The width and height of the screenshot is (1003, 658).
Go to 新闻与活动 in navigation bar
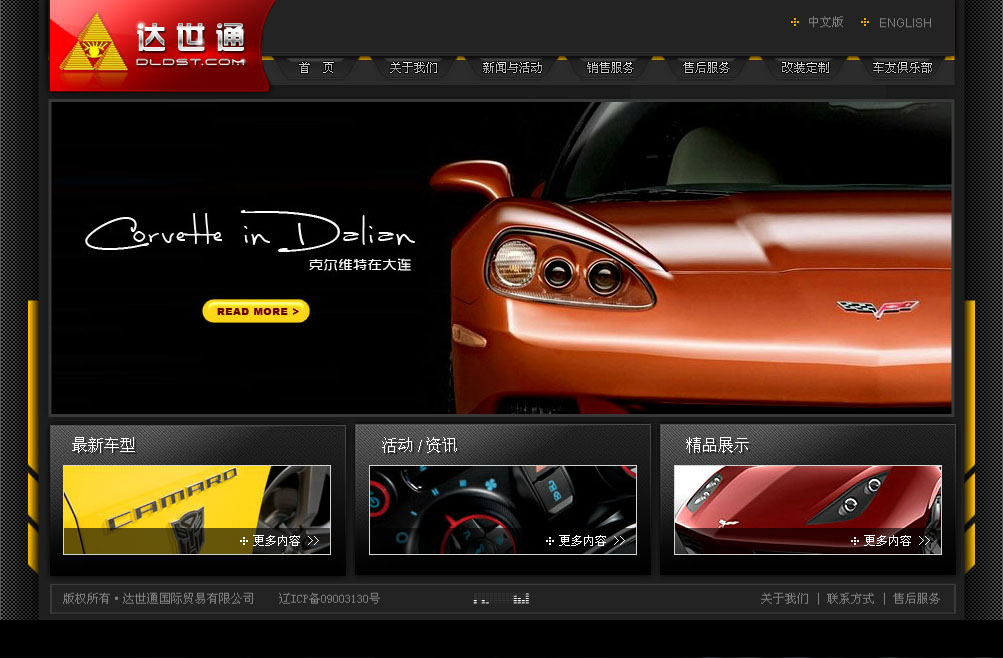512,68
